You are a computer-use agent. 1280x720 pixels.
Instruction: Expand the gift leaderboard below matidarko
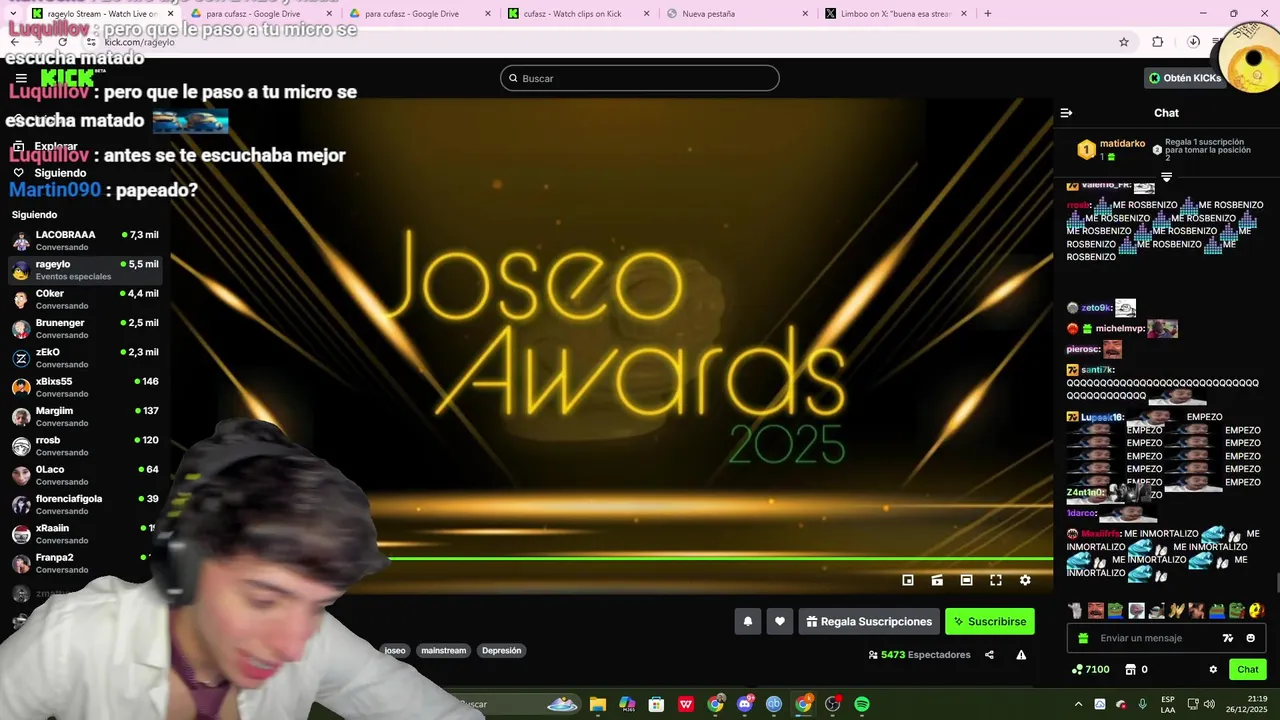click(1166, 177)
